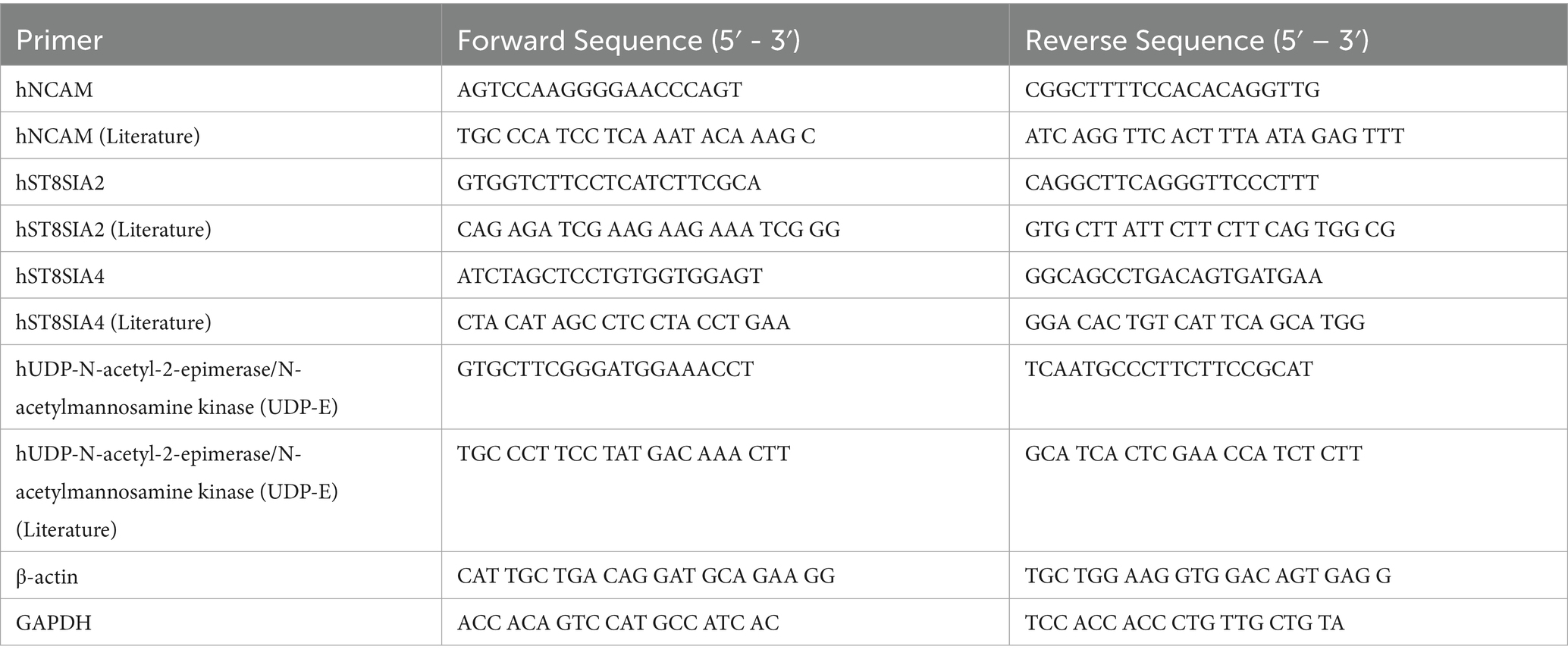
Task: Click forward sequence TGC CCT TCC TAT GAC AAA CTT
Action: [623, 453]
